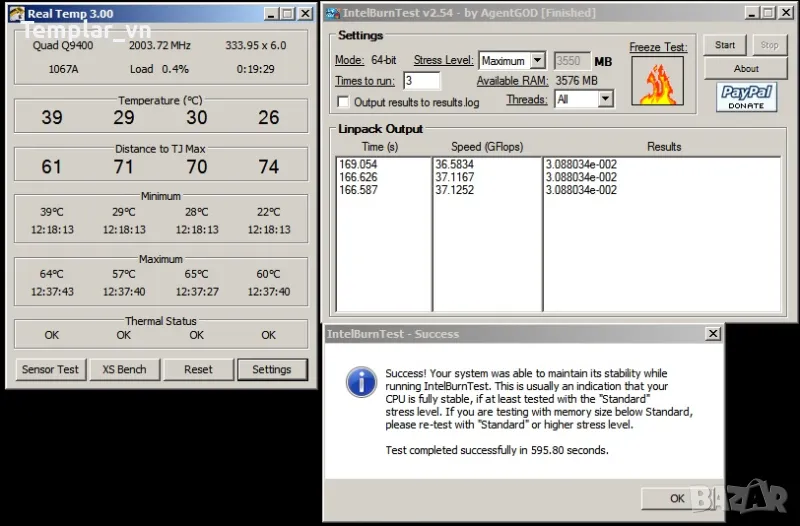Minimize the Real Temp window
Image resolution: width=800 pixels, height=526 pixels.
[269, 14]
